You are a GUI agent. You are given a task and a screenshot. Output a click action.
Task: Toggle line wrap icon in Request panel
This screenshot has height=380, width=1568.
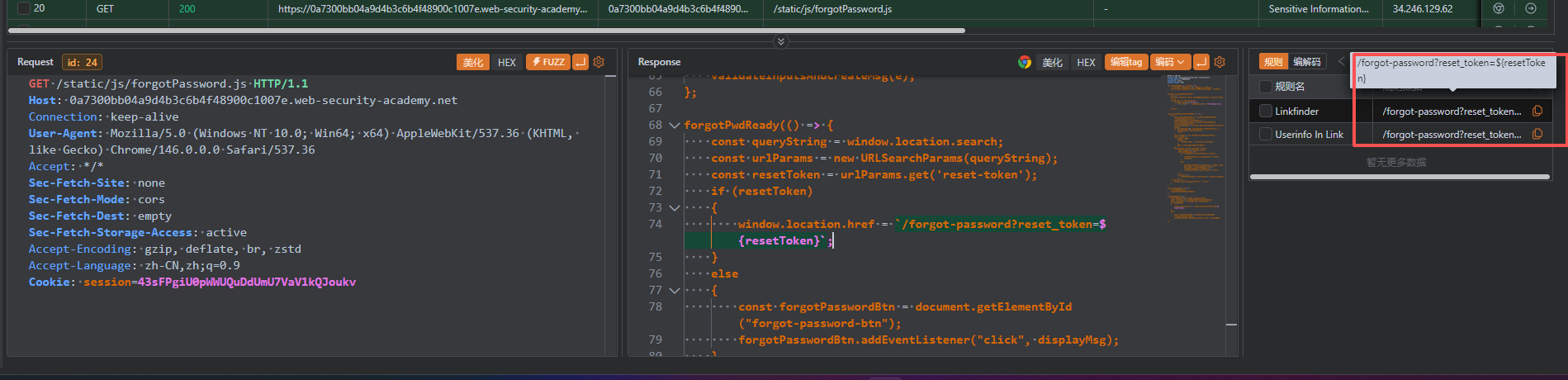[x=580, y=62]
